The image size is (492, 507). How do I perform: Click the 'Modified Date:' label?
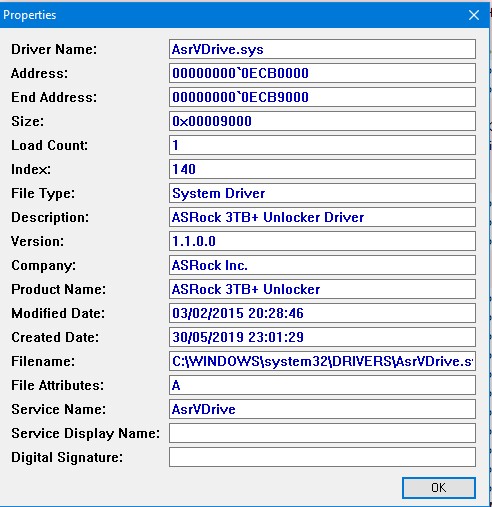coord(58,313)
